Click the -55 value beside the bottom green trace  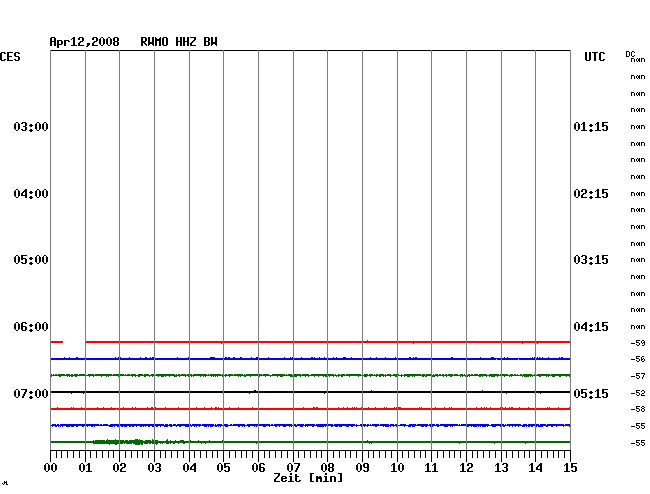coord(638,443)
